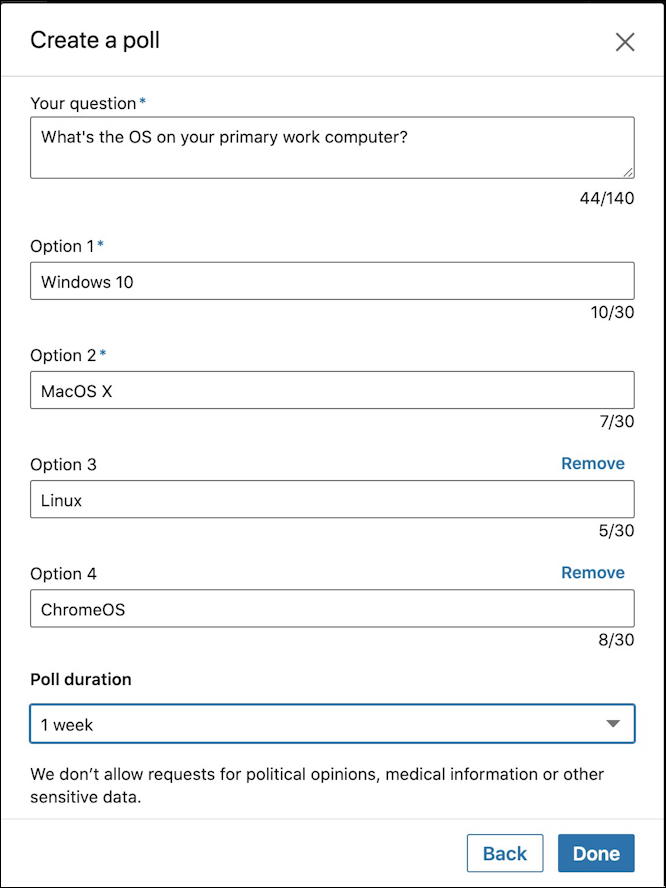This screenshot has width=666, height=888.
Task: Click the X icon in the dialog header
Action: click(625, 42)
